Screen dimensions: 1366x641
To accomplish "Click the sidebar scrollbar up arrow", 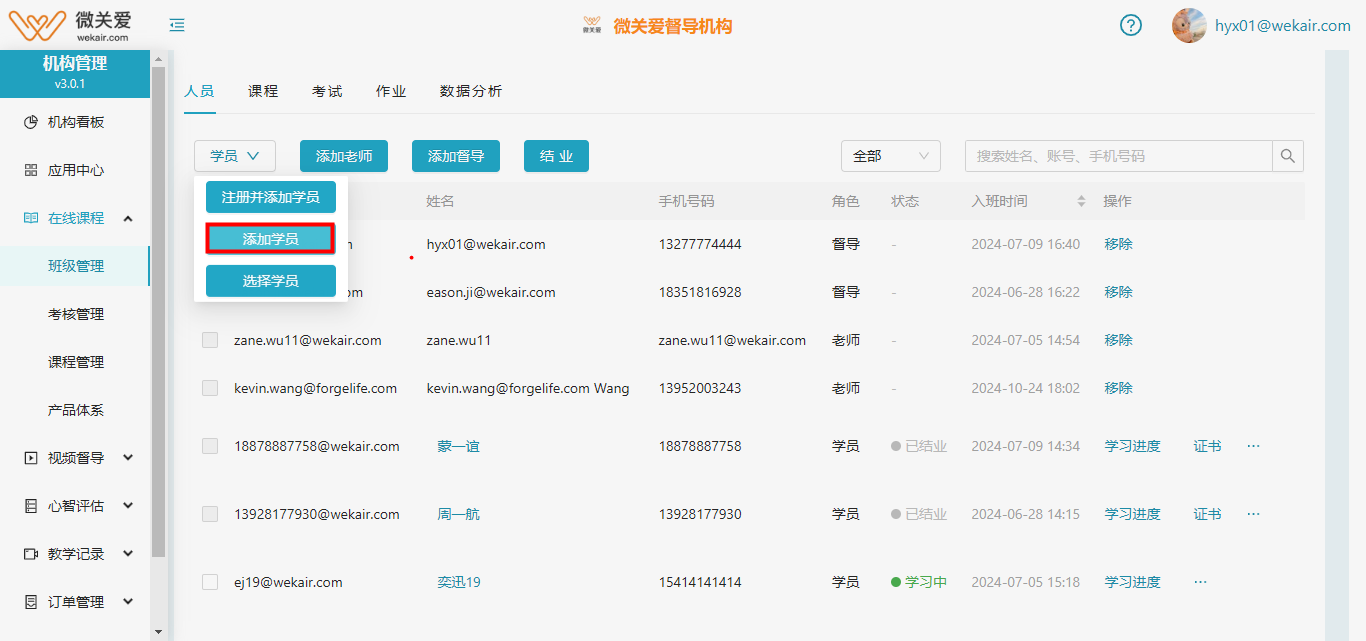I will [x=158, y=59].
